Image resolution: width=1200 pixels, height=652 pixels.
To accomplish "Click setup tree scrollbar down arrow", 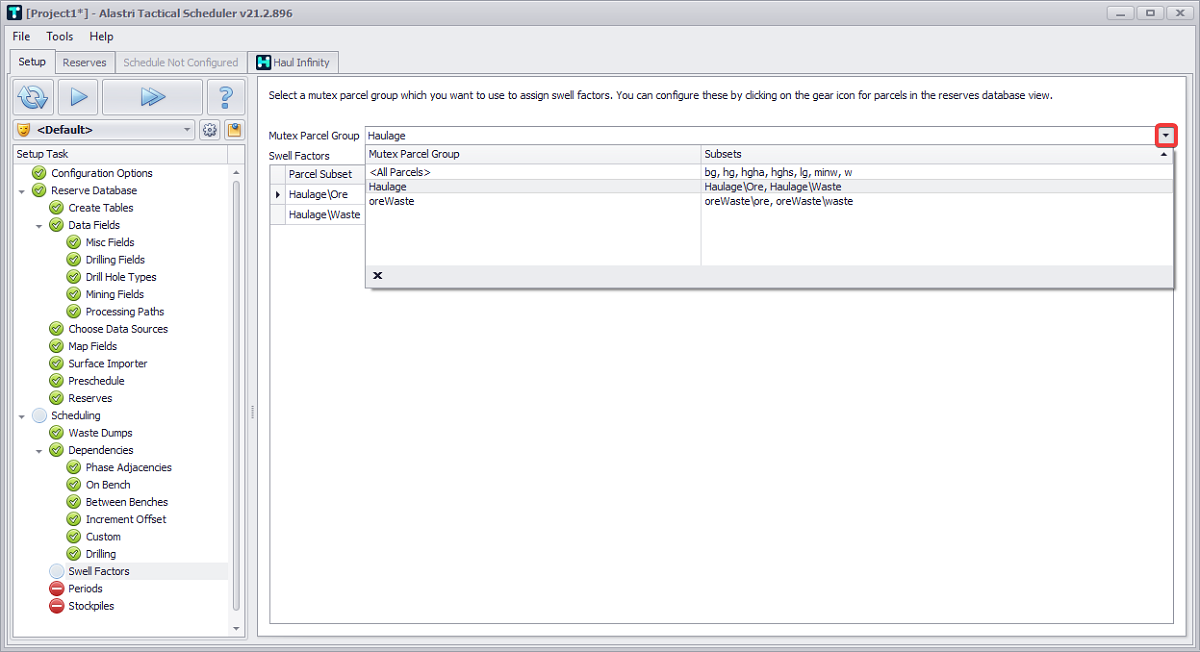I will pyautogui.click(x=237, y=628).
